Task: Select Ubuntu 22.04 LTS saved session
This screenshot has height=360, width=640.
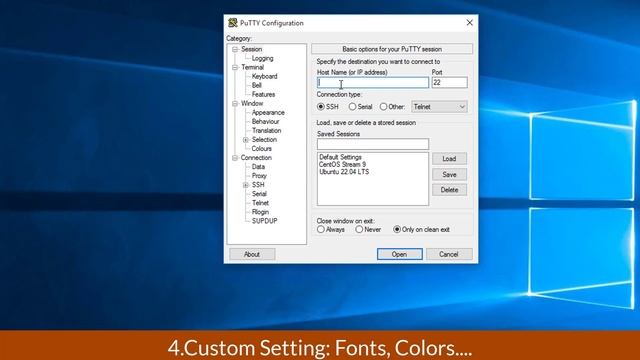Action: (344, 172)
